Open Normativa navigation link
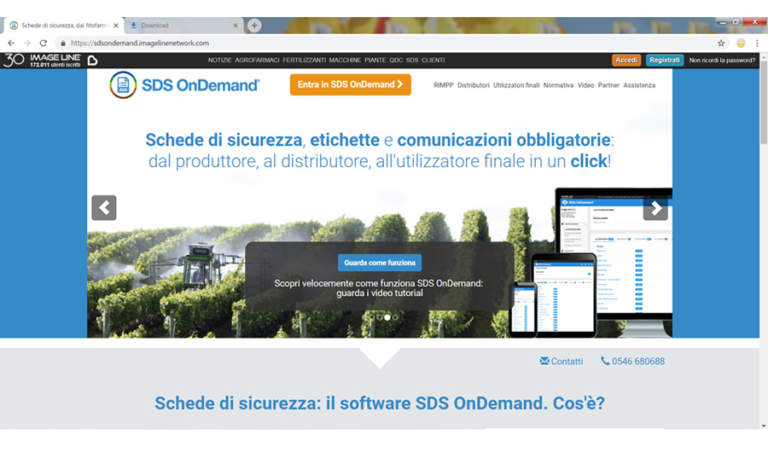Viewport: 768px width, 452px height. [x=558, y=85]
